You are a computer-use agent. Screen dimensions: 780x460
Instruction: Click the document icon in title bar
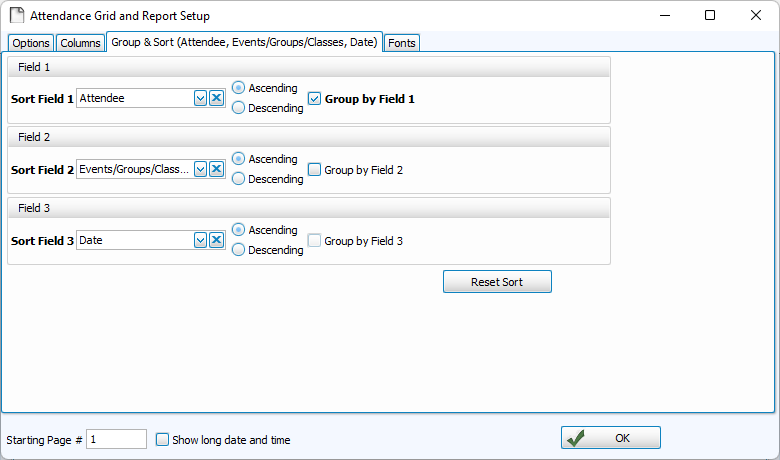(x=16, y=16)
